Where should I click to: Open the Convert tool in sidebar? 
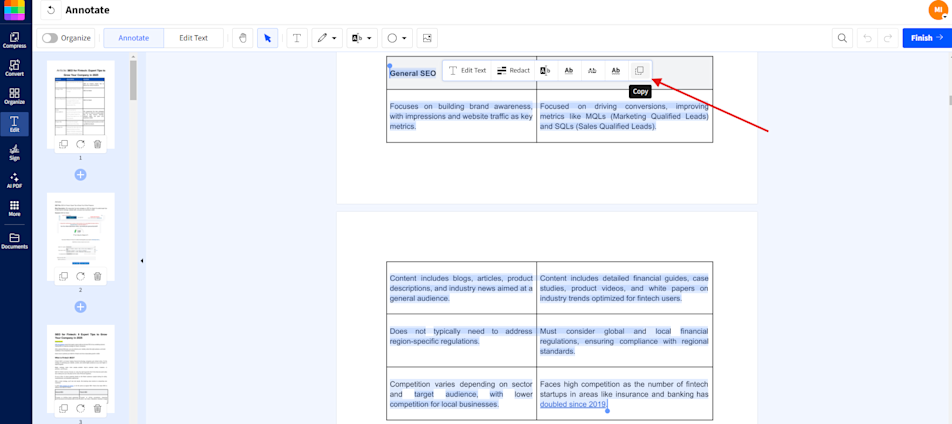[x=14, y=68]
